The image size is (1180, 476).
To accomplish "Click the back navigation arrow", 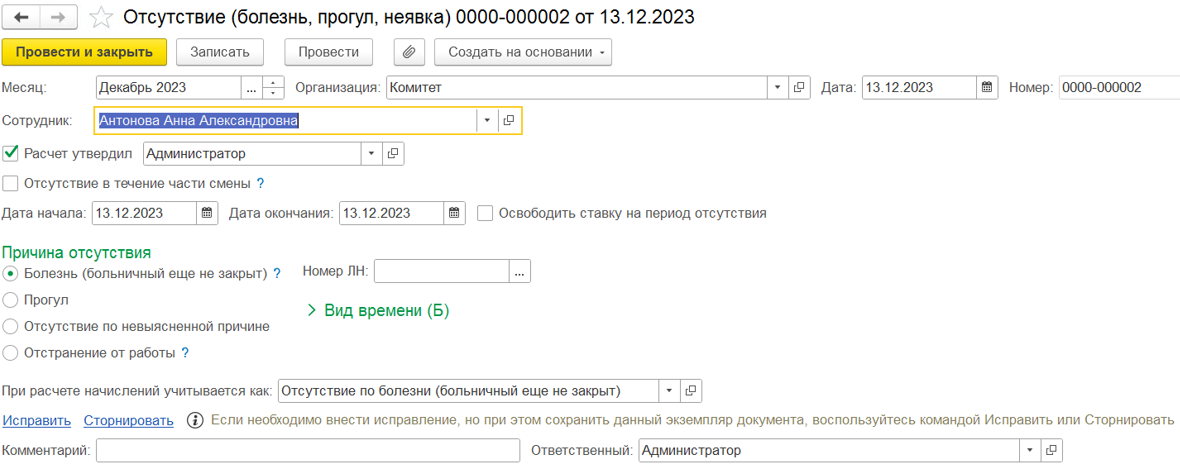I will [x=22, y=18].
